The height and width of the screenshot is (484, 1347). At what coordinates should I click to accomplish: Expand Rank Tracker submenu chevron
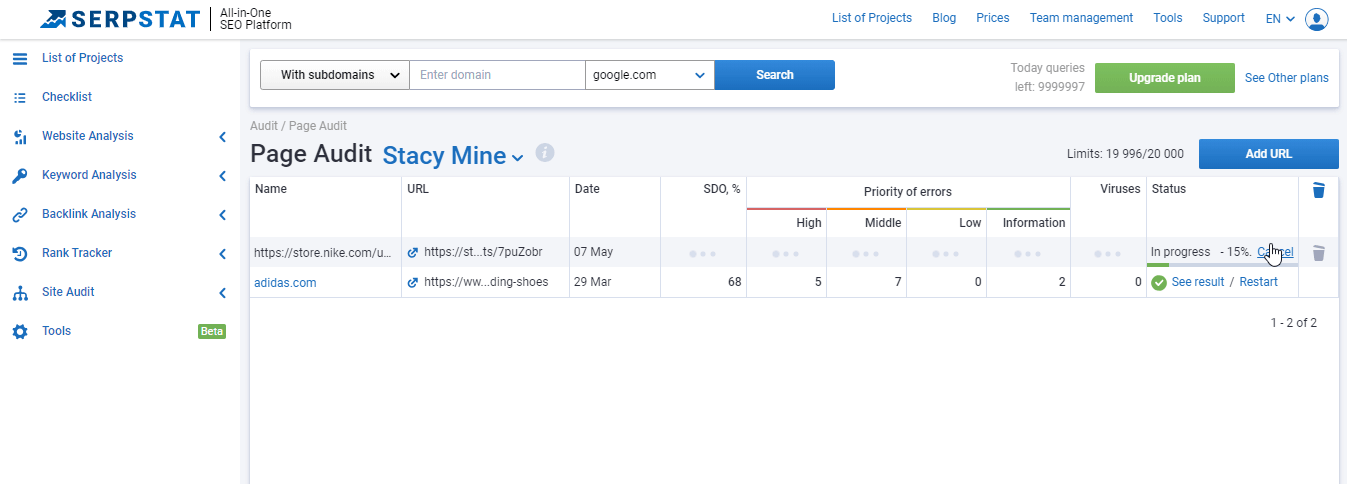click(x=223, y=253)
